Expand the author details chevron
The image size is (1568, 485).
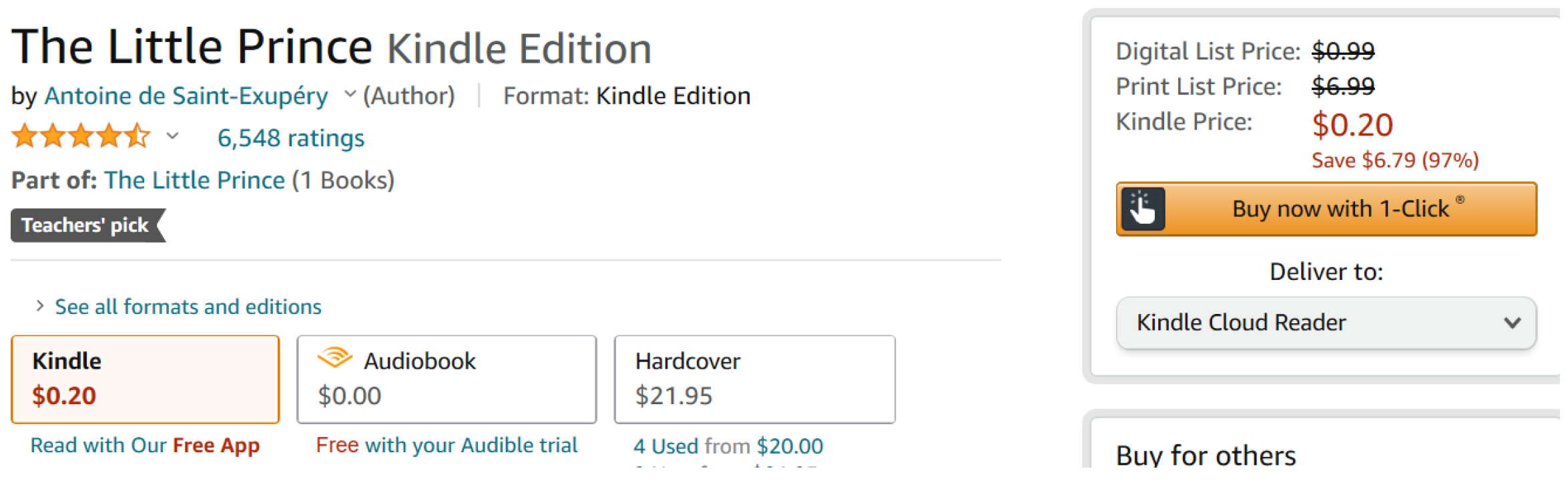pyautogui.click(x=350, y=95)
